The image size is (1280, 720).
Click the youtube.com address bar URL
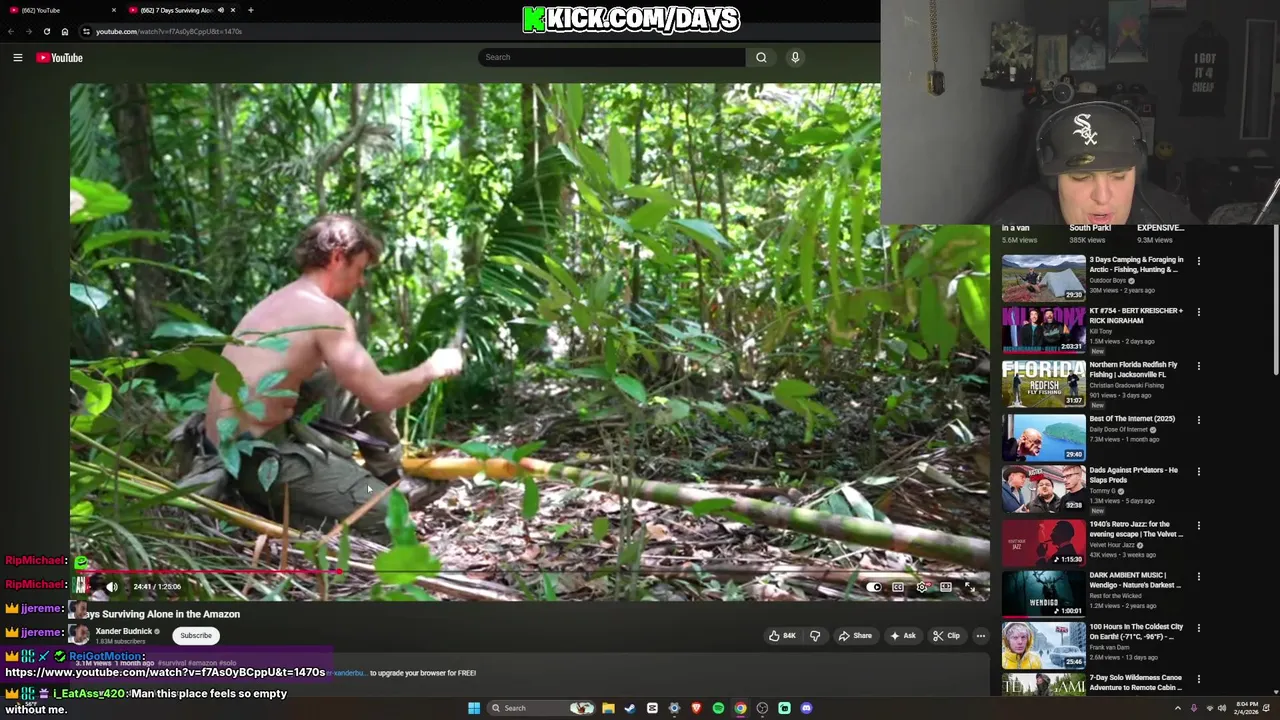coord(169,31)
